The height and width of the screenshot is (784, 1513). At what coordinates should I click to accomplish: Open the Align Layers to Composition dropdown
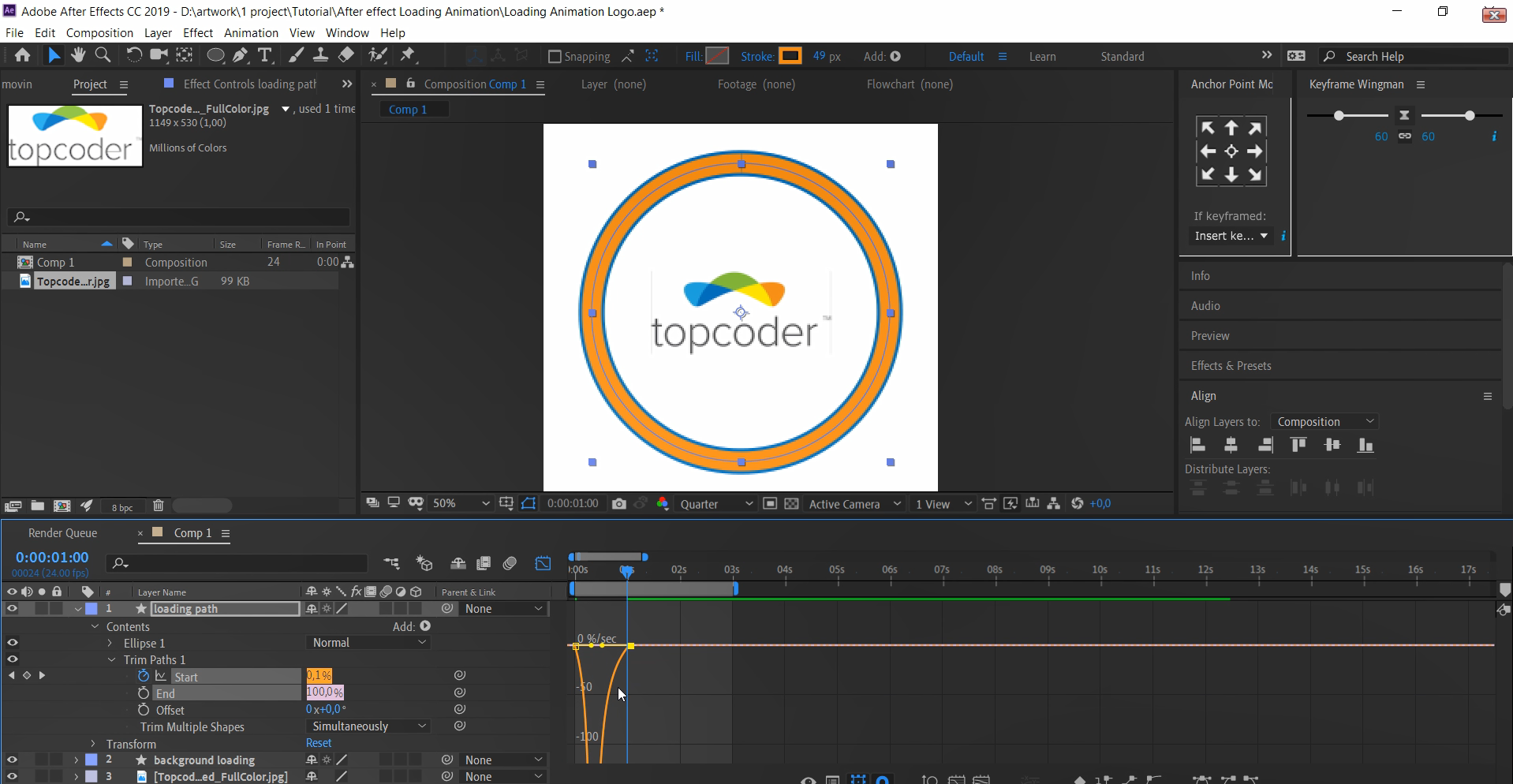(1325, 422)
